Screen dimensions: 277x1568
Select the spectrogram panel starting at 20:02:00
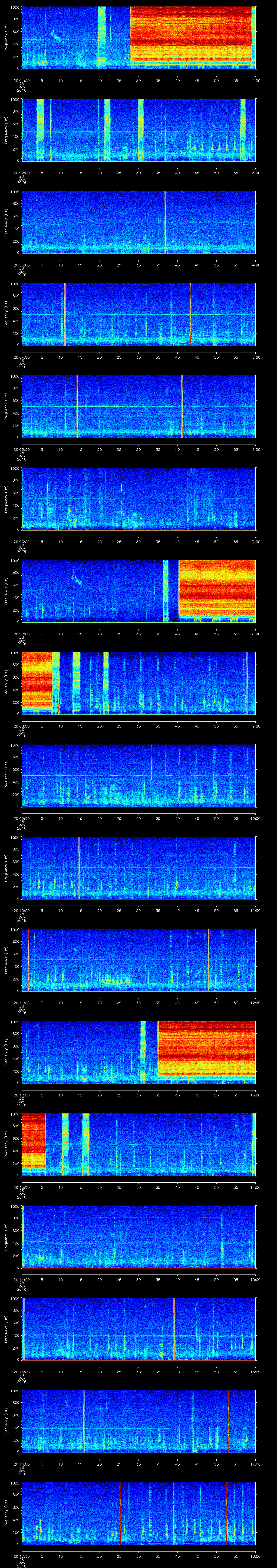point(139,130)
